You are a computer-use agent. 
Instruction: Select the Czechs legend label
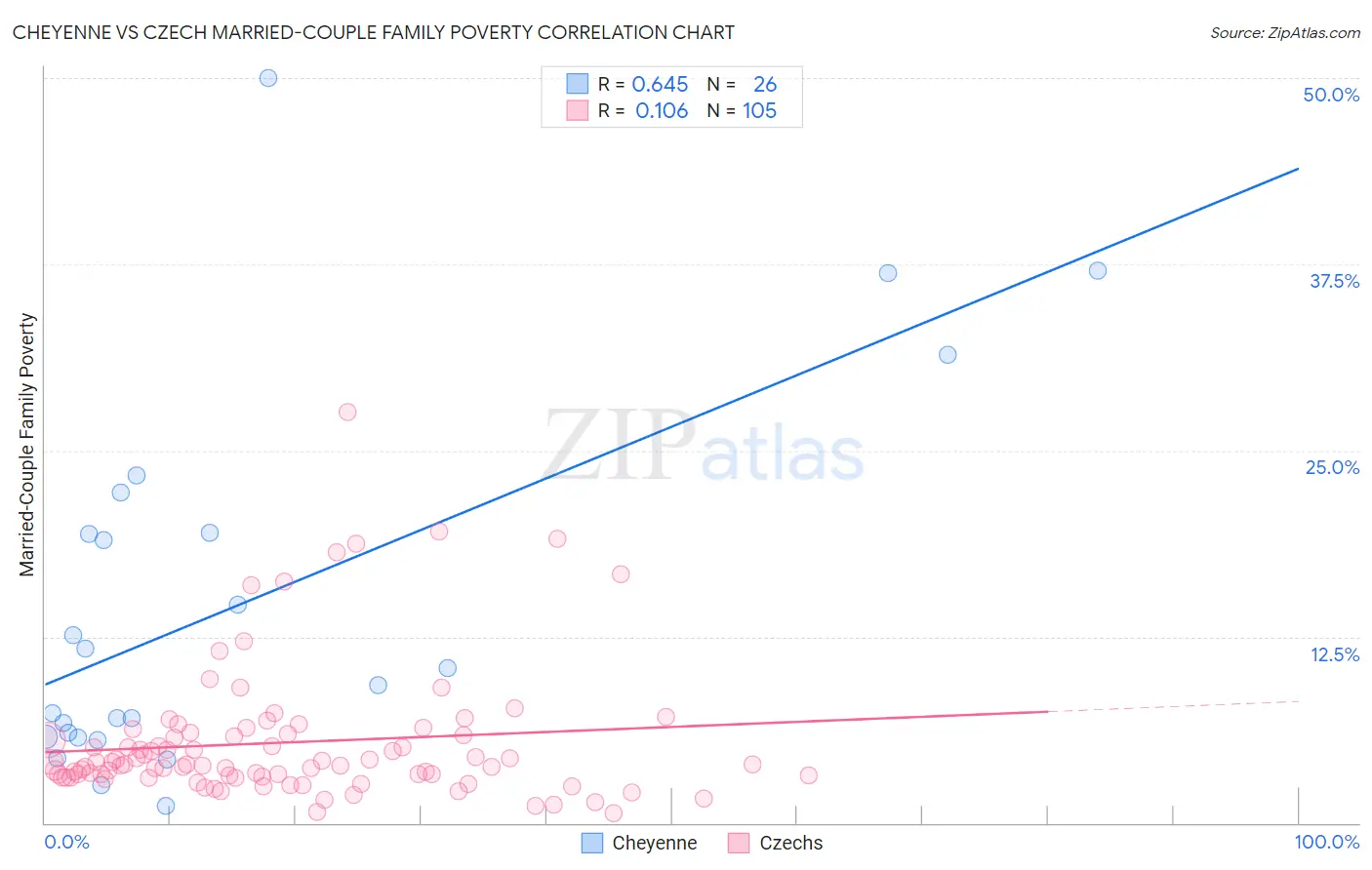click(x=791, y=843)
